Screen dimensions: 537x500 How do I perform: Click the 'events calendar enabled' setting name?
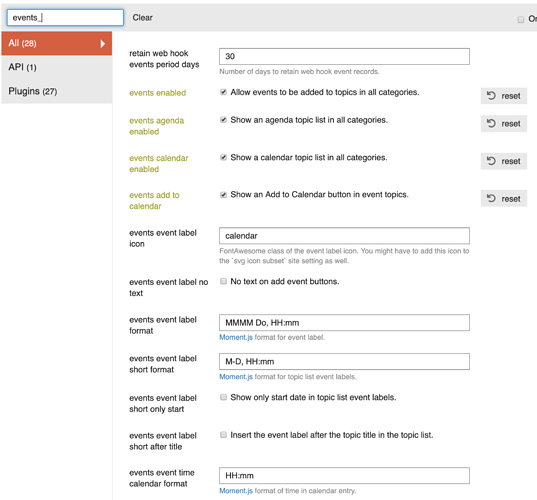pyautogui.click(x=159, y=164)
